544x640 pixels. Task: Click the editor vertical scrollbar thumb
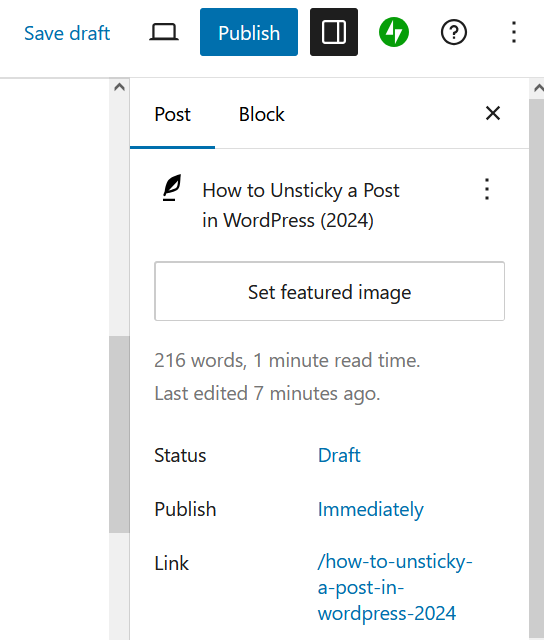coord(119,434)
